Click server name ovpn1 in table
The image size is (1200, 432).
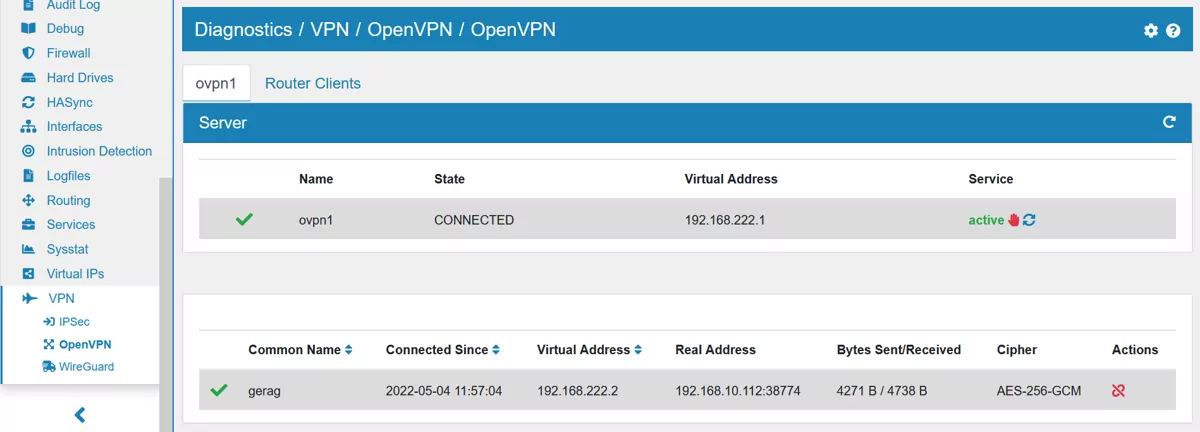(316, 220)
